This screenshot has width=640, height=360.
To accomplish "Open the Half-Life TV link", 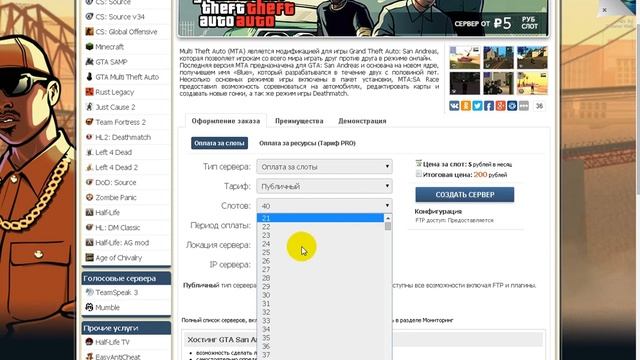I will (112, 342).
